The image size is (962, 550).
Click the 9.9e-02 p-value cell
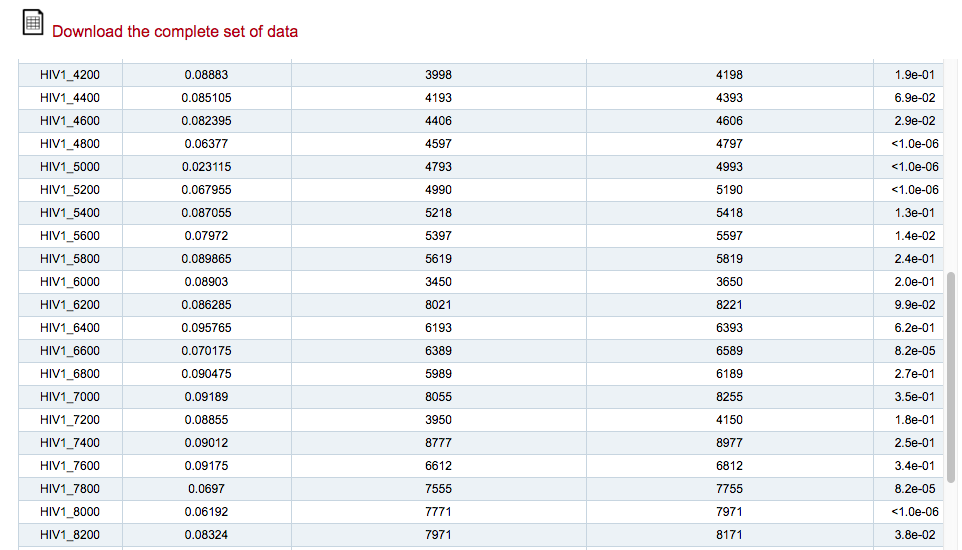click(915, 305)
